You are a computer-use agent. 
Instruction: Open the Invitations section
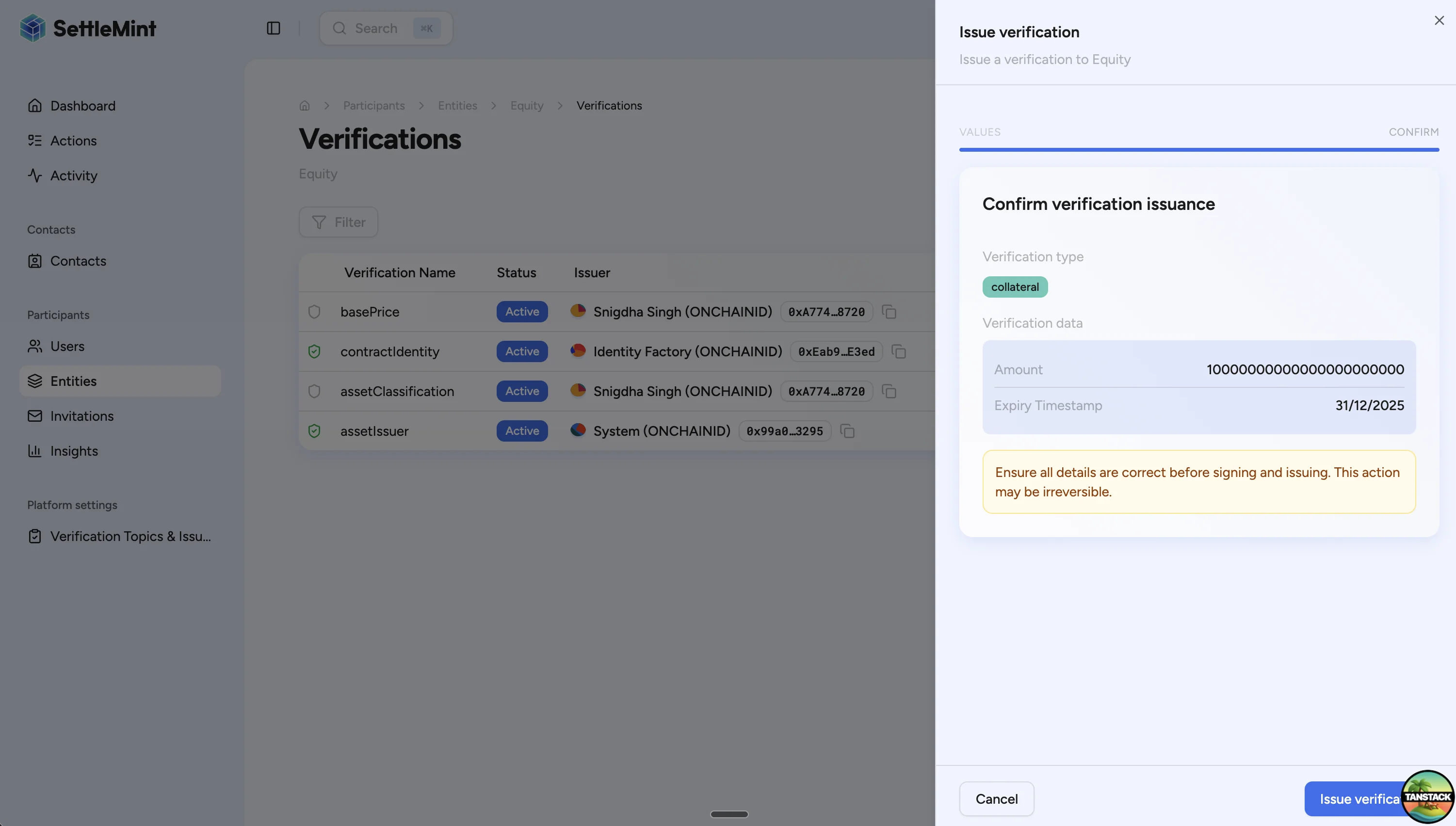point(82,416)
